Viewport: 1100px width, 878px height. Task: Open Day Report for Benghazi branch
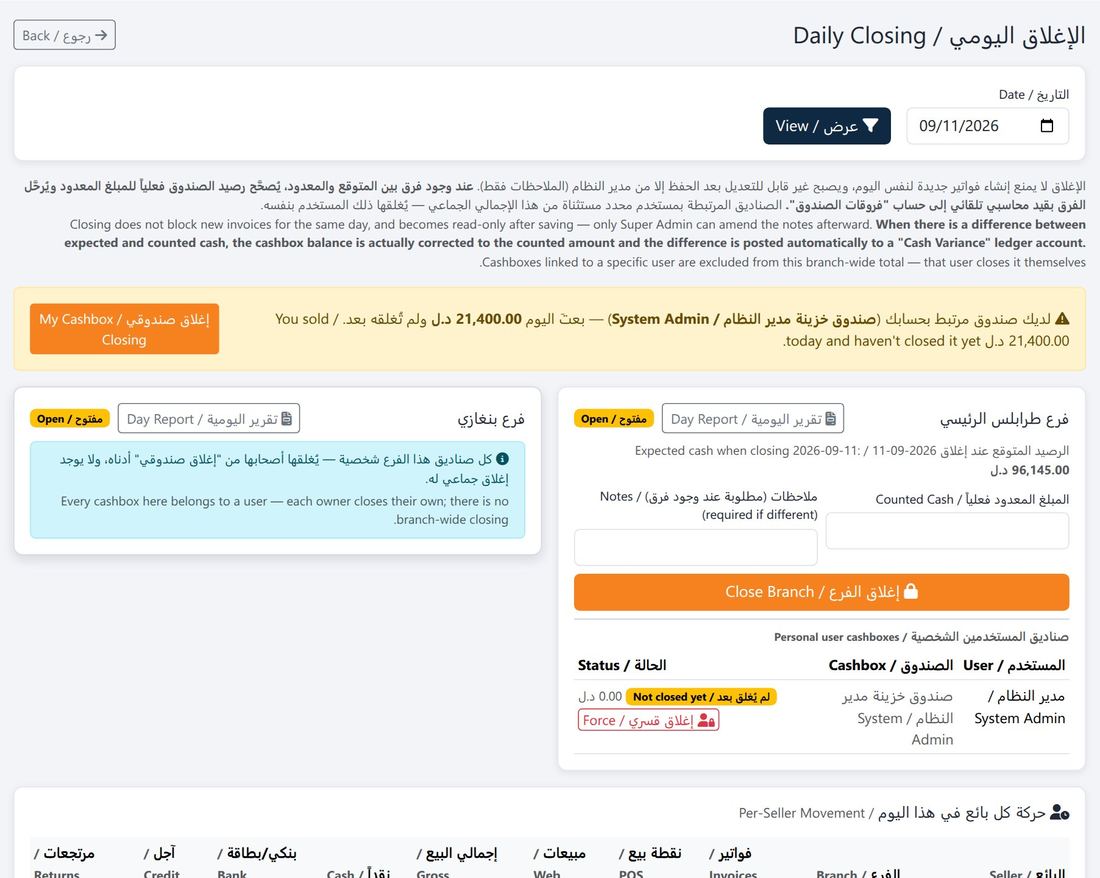click(x=209, y=419)
